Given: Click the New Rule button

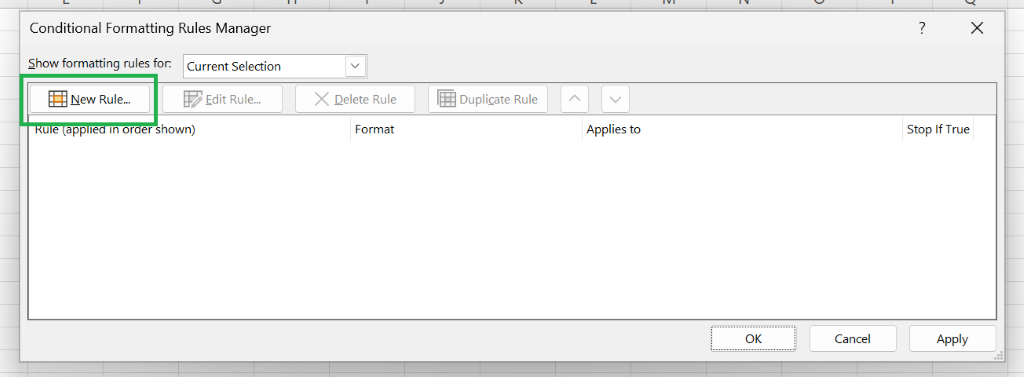Looking at the screenshot, I should 90,99.
